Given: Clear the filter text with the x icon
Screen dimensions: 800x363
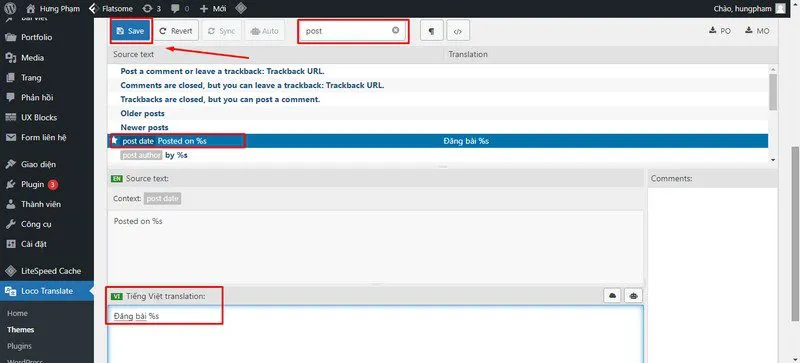Looking at the screenshot, I should (x=395, y=31).
